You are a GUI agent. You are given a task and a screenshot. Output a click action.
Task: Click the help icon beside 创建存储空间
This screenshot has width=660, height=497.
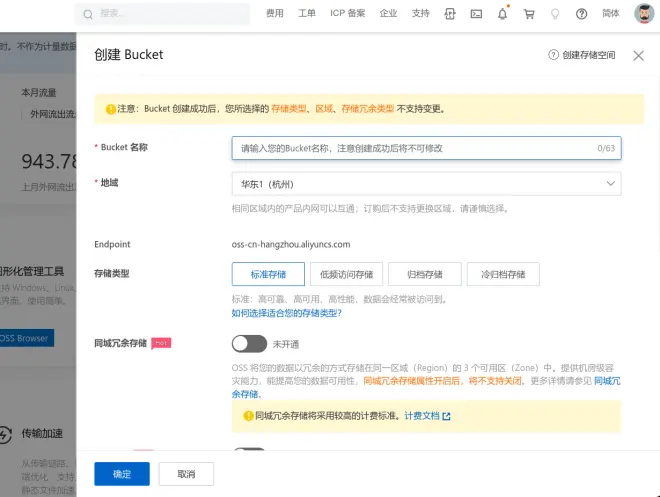pyautogui.click(x=553, y=55)
